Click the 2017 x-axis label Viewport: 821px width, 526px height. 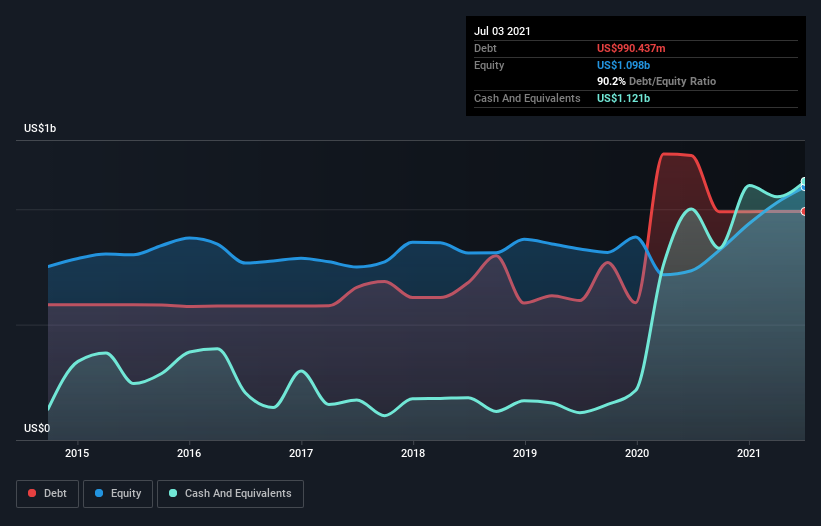pos(301,453)
